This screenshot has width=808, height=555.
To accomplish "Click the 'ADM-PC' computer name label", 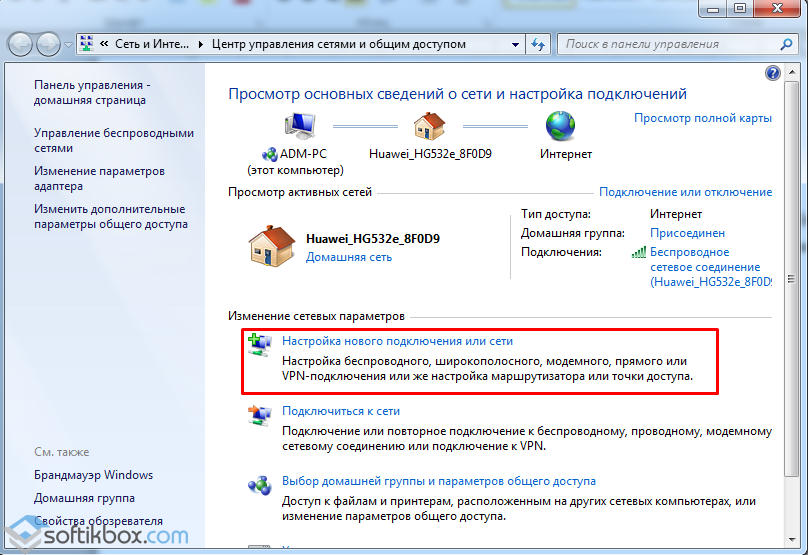I will click(303, 154).
